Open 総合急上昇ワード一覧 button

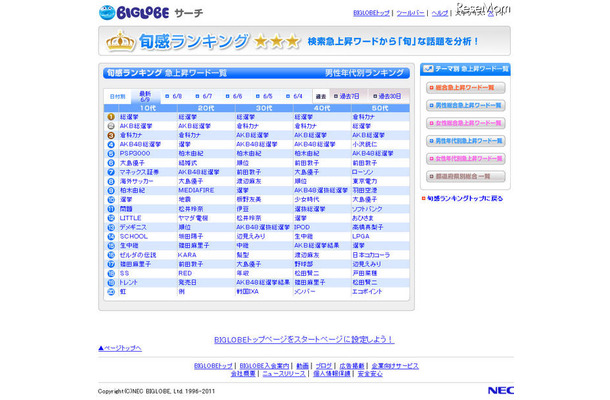466,88
